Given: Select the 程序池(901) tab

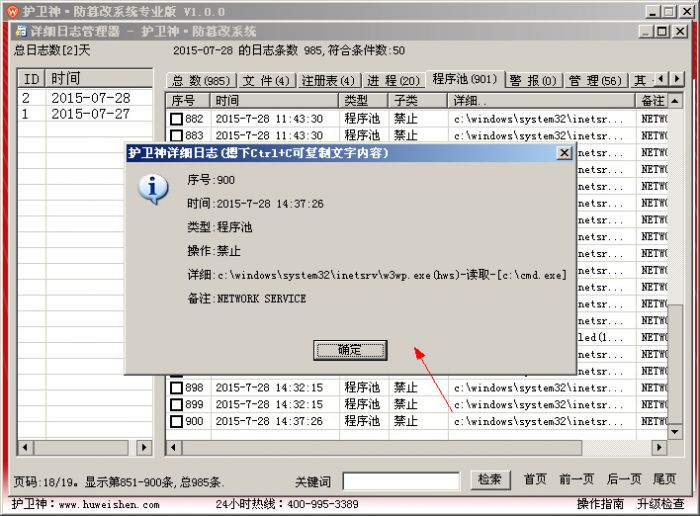Looking at the screenshot, I should pos(465,79).
